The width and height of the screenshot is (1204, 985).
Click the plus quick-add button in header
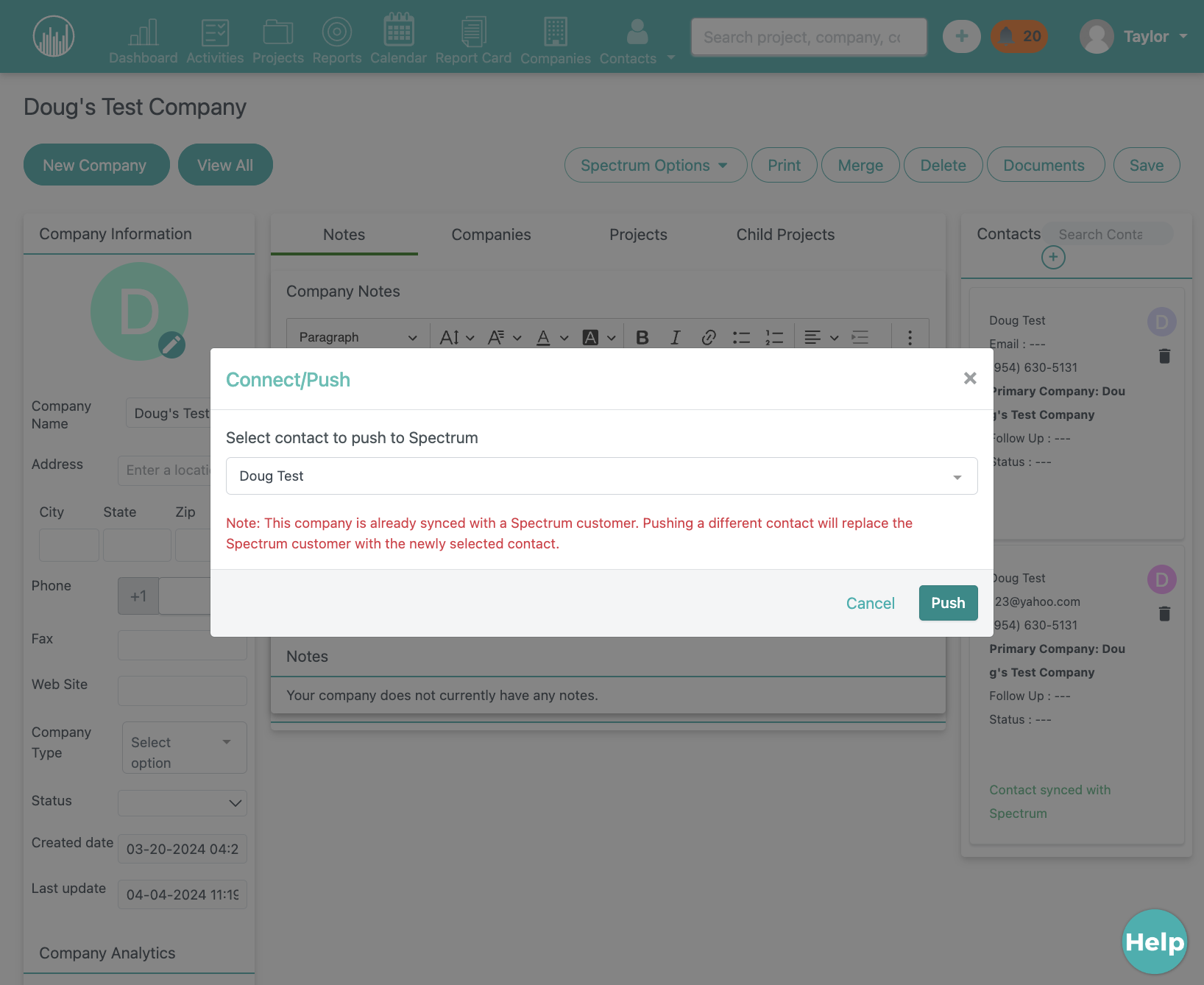coord(962,36)
